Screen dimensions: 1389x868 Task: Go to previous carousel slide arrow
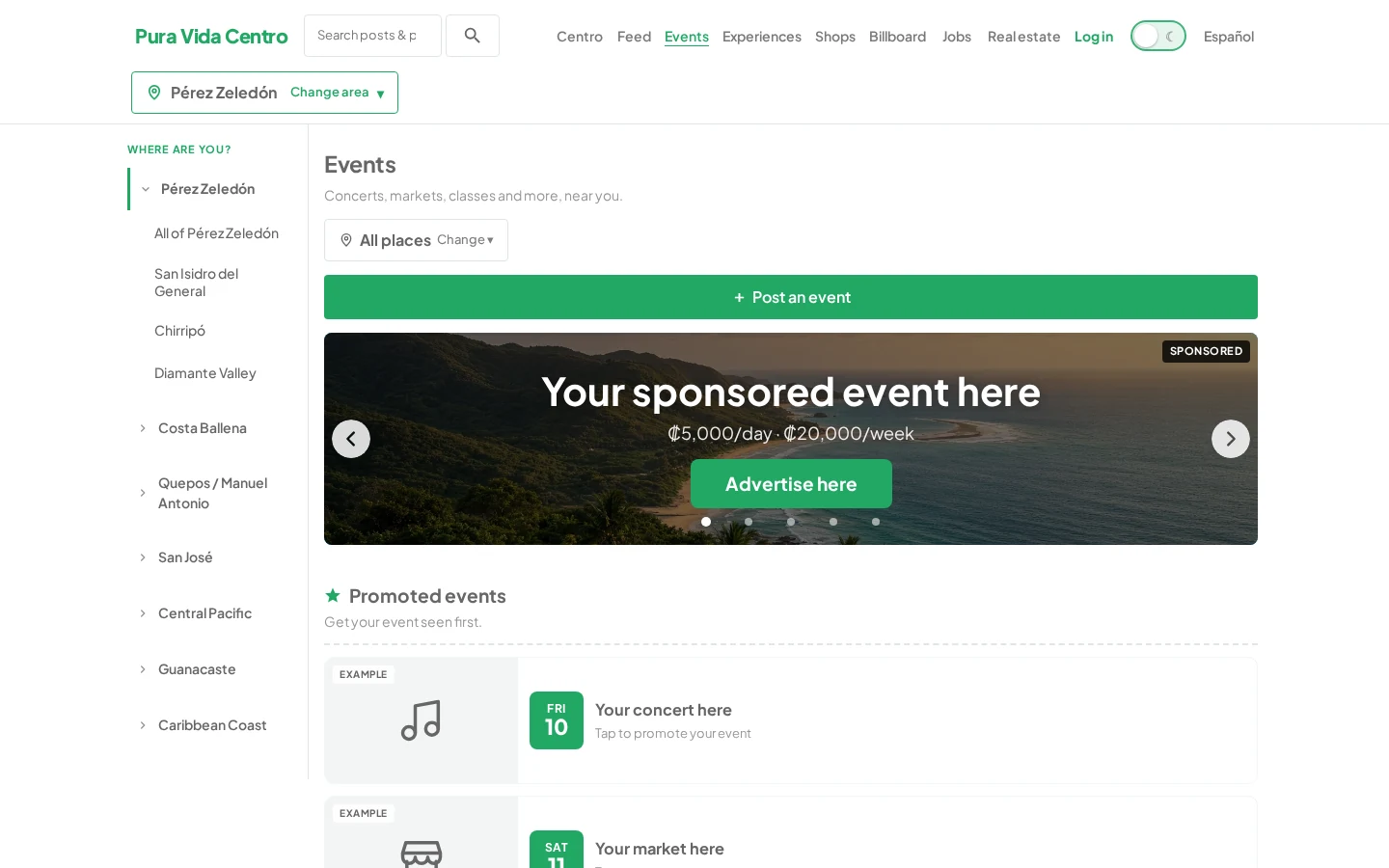351,439
